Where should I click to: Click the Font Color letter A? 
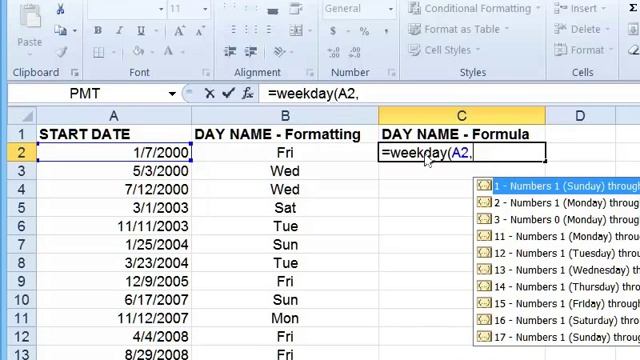(168, 51)
